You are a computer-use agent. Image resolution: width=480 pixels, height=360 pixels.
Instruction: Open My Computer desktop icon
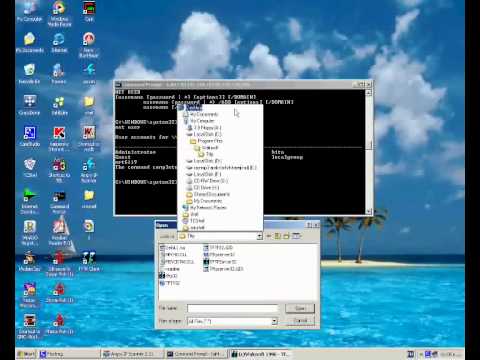tap(29, 10)
